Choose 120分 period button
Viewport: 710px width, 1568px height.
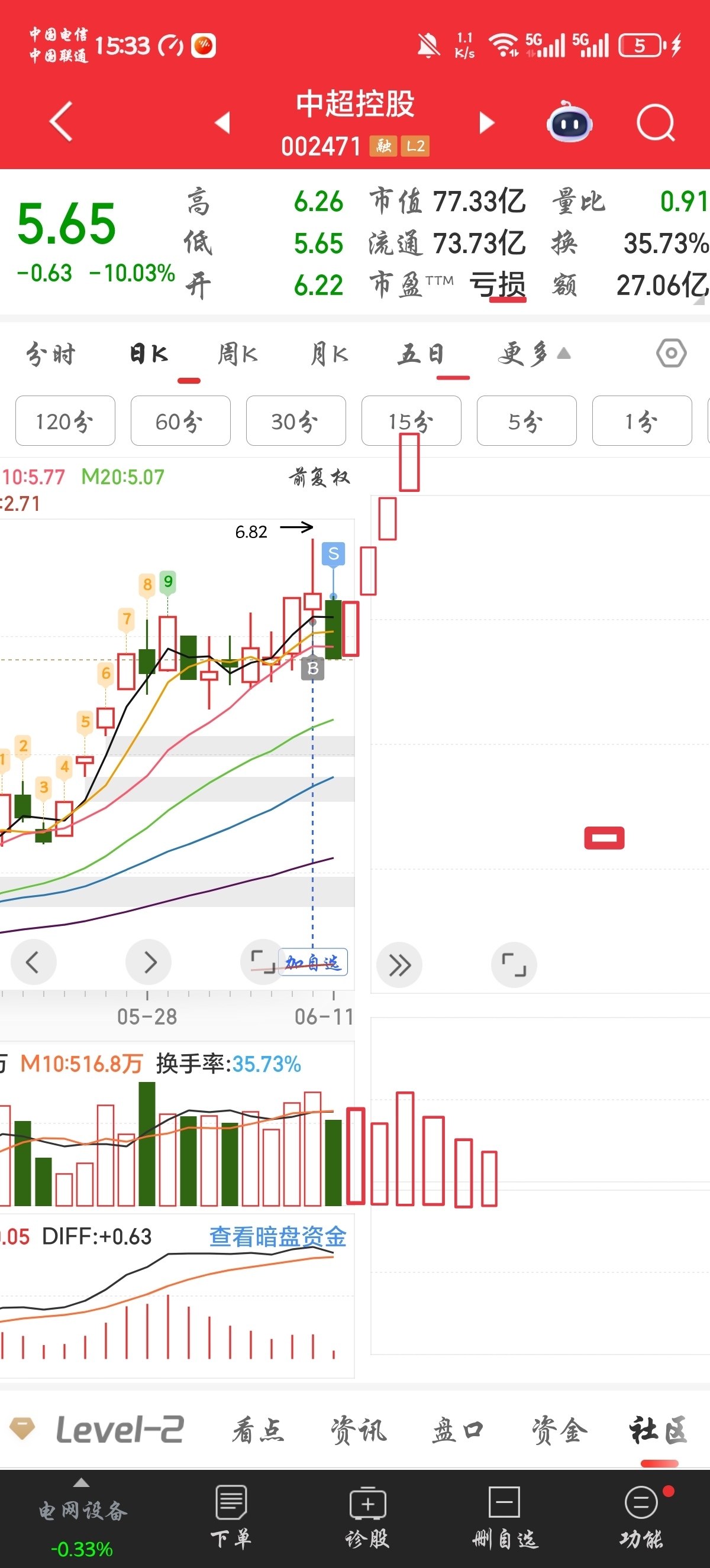coord(65,420)
